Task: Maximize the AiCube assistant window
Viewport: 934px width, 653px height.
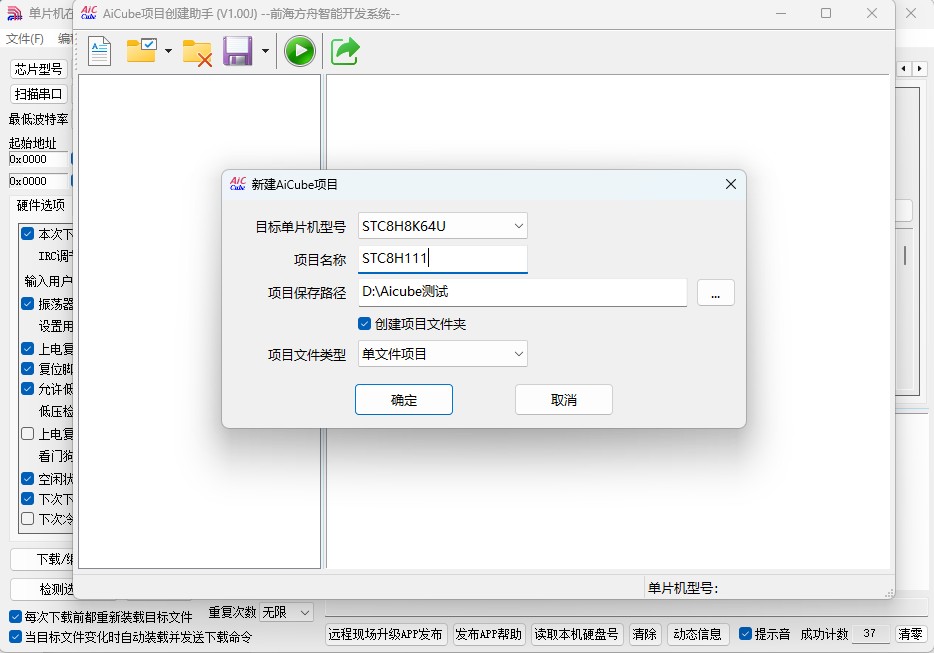Action: click(x=826, y=13)
